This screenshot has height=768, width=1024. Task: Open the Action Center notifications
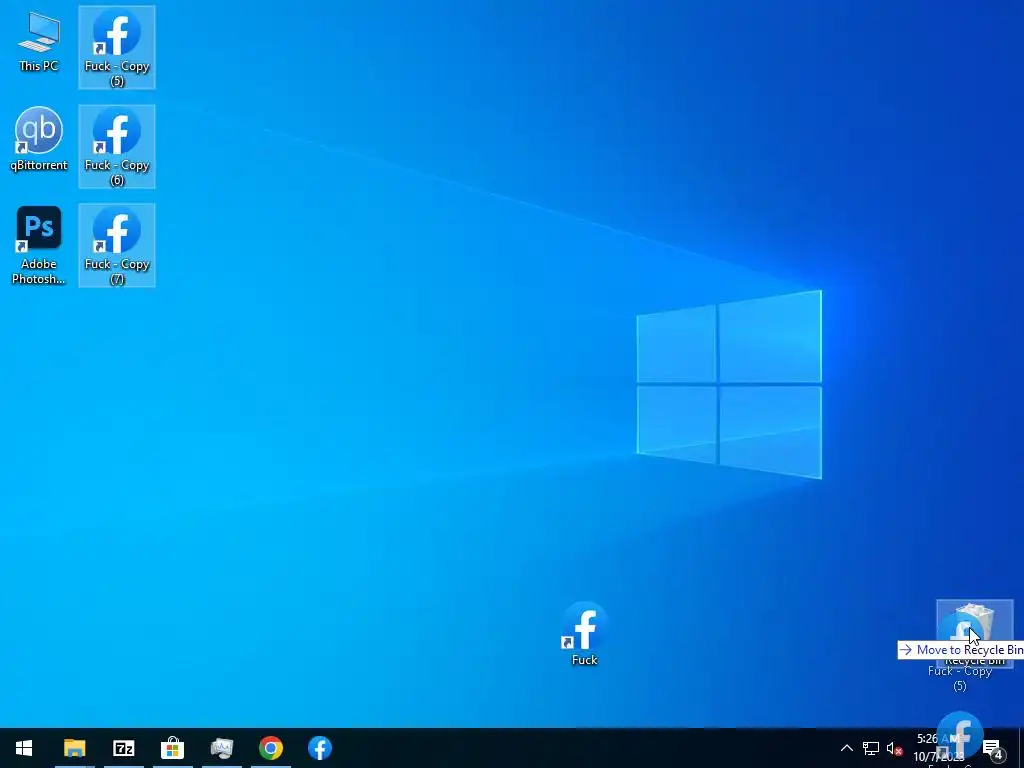(993, 748)
